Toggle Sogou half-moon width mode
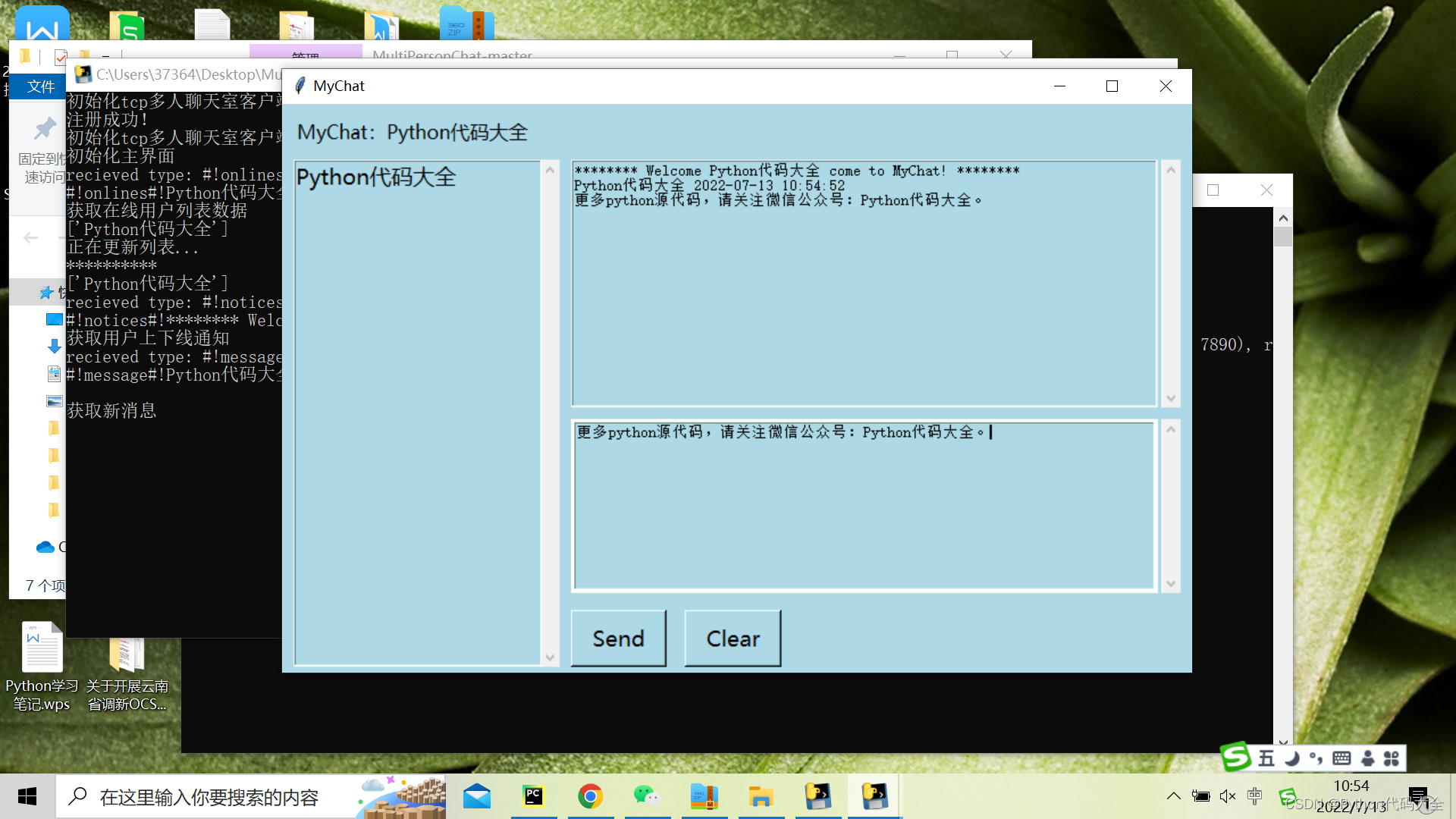The image size is (1456, 819). 1292,758
